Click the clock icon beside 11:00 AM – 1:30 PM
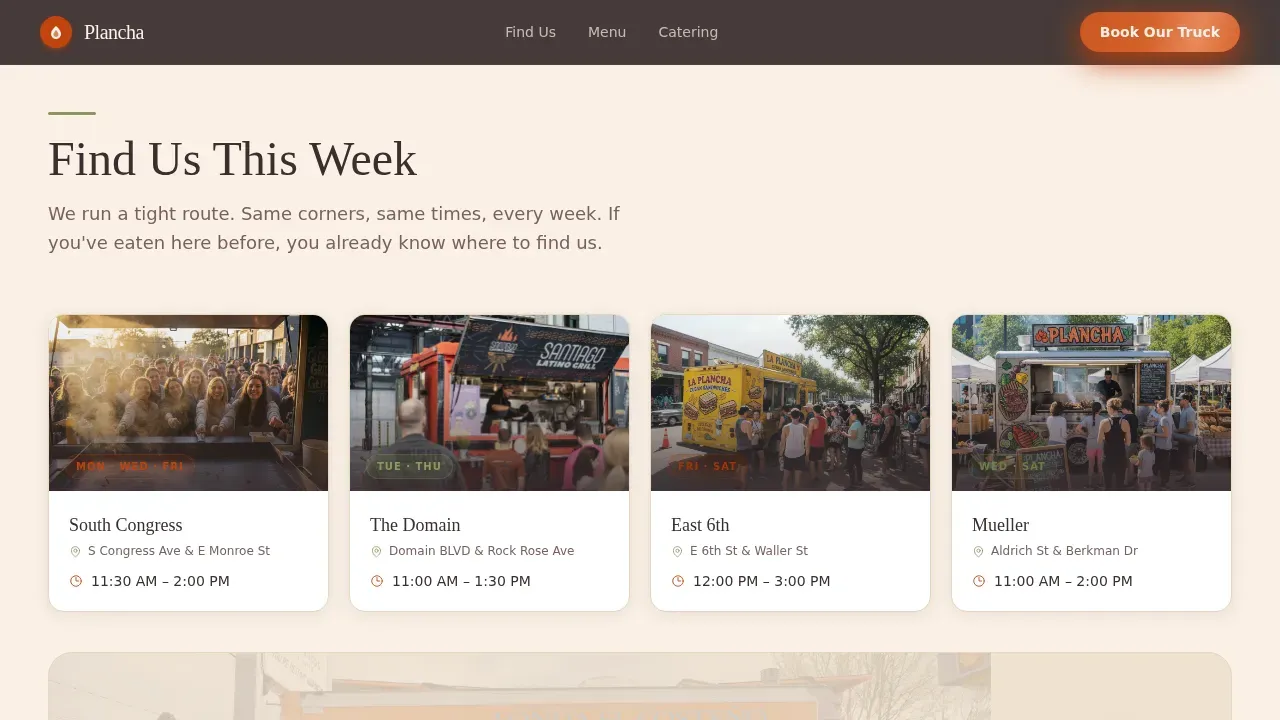Screen dimensions: 1280x720 click(x=377, y=581)
